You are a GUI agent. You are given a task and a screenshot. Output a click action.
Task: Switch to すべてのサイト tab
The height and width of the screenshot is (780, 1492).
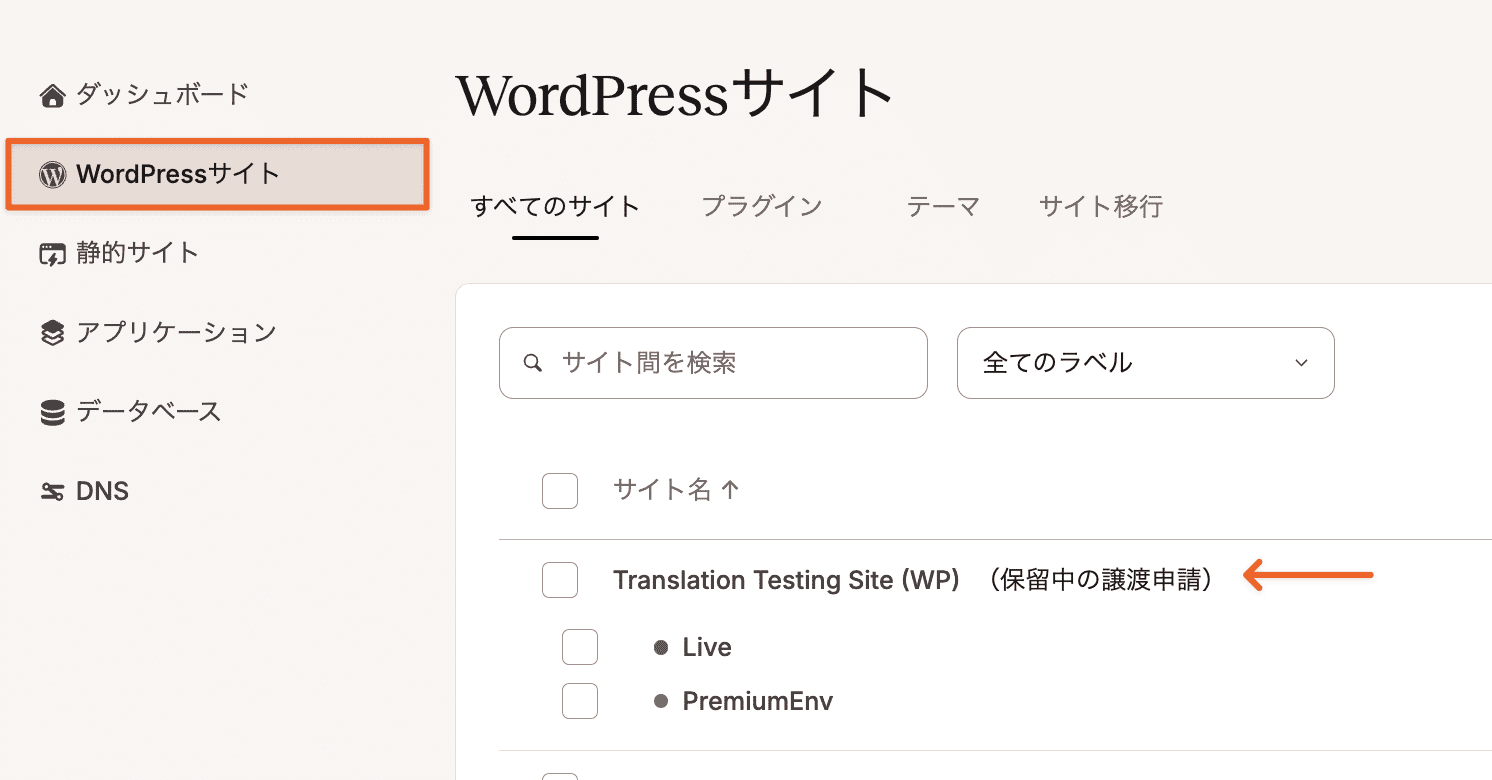555,207
